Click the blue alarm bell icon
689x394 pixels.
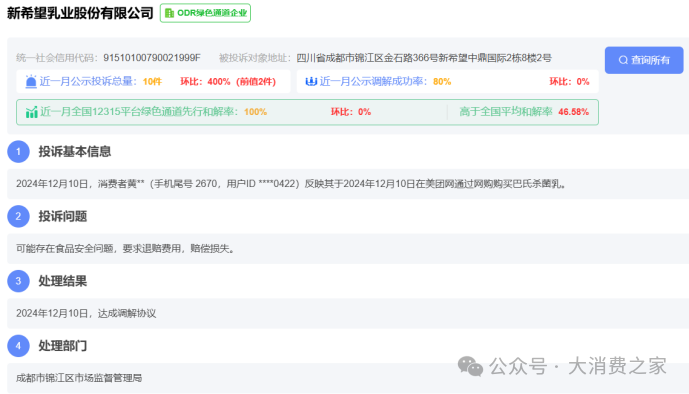pyautogui.click(x=31, y=82)
